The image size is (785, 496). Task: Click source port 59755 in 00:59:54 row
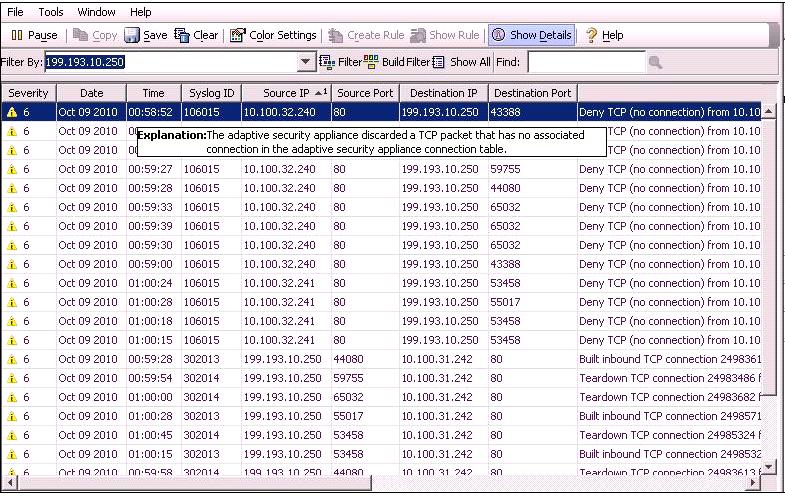[x=348, y=378]
